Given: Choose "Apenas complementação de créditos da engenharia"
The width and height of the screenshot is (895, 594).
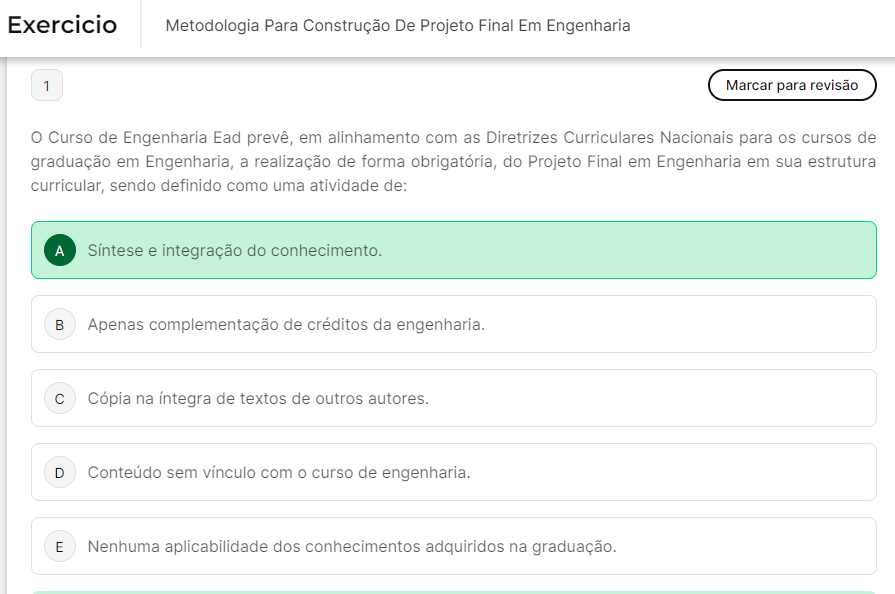Looking at the screenshot, I should [286, 324].
